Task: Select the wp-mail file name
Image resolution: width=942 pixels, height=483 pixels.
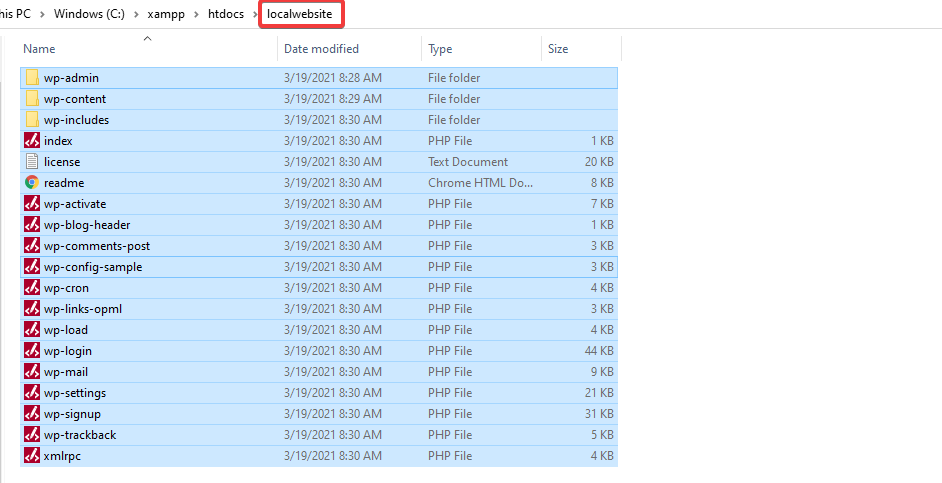Action: click(x=66, y=372)
